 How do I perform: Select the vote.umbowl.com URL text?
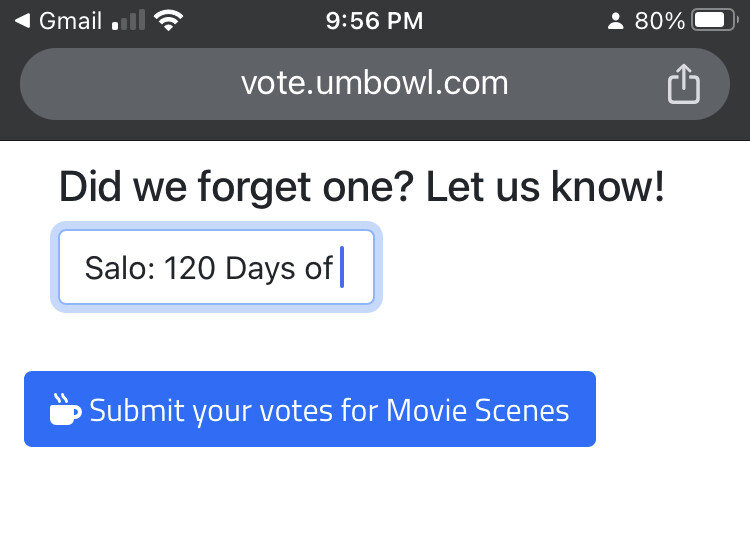[x=375, y=83]
